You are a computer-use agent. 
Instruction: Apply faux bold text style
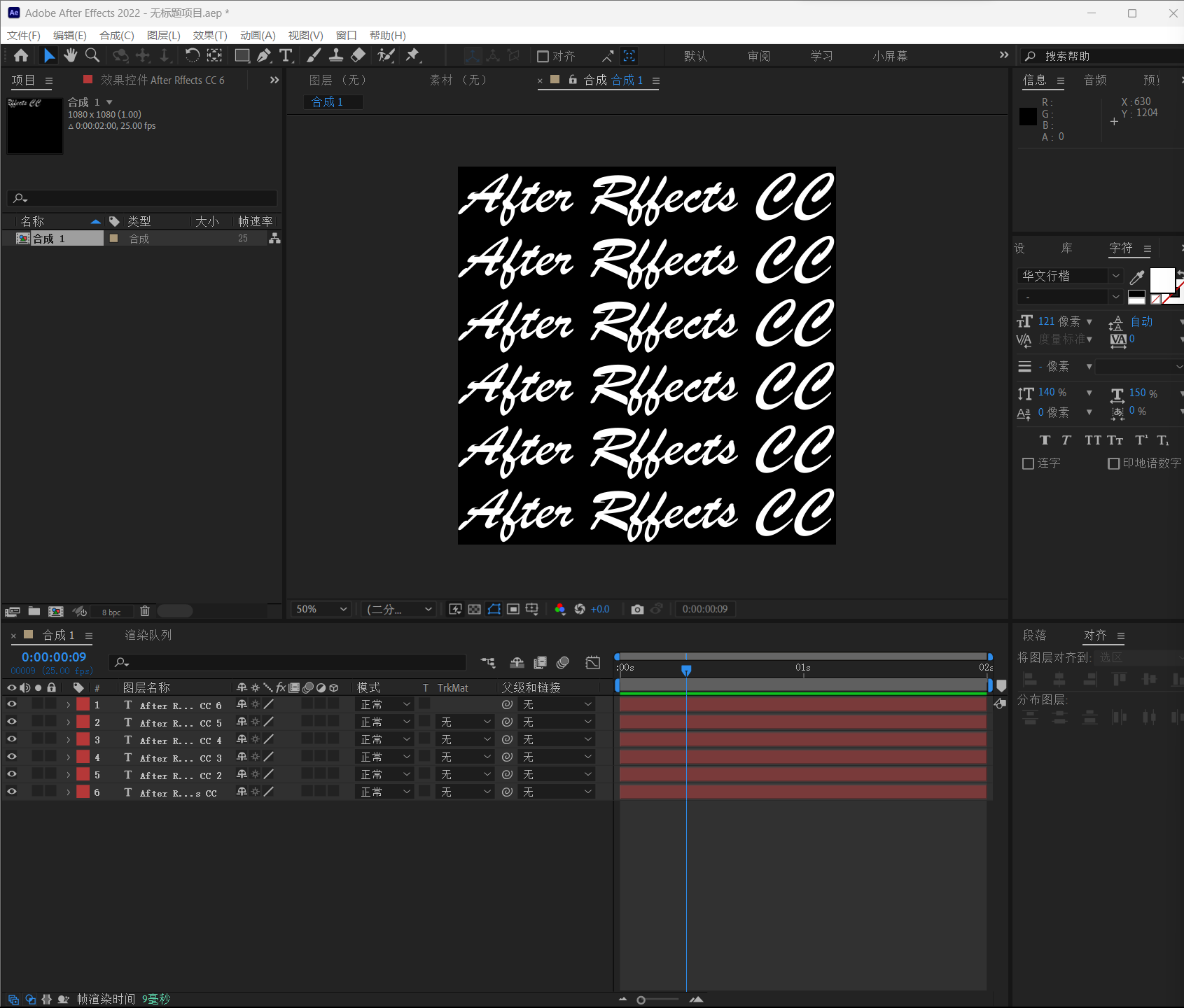coord(1045,440)
